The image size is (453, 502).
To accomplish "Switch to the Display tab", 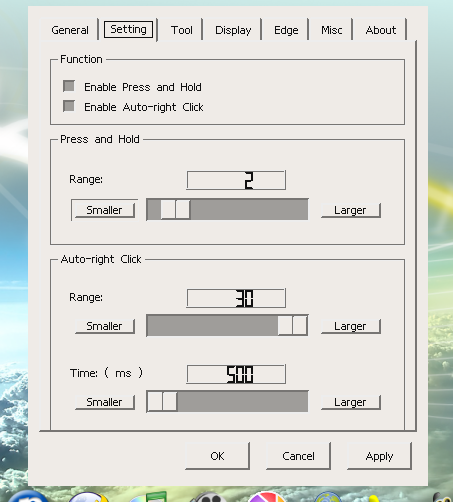I will (x=233, y=30).
